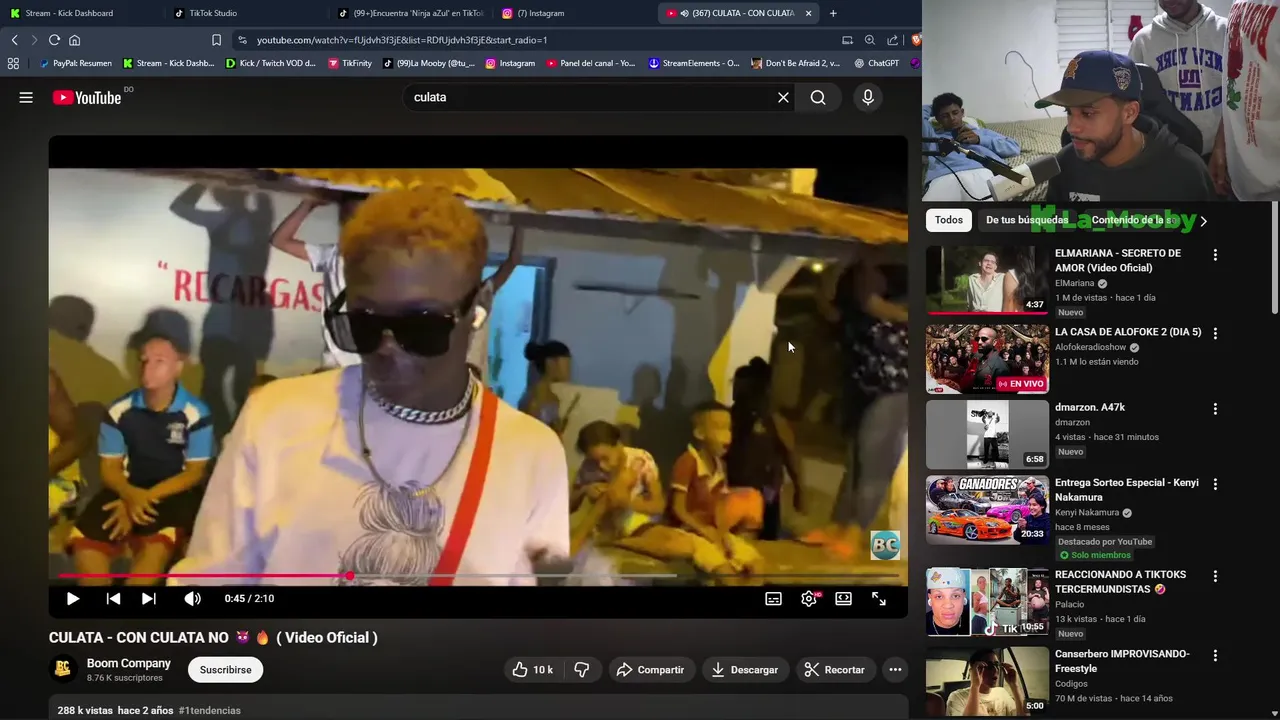The width and height of the screenshot is (1280, 720).
Task: Open more actions ellipsis below the video
Action: point(895,670)
